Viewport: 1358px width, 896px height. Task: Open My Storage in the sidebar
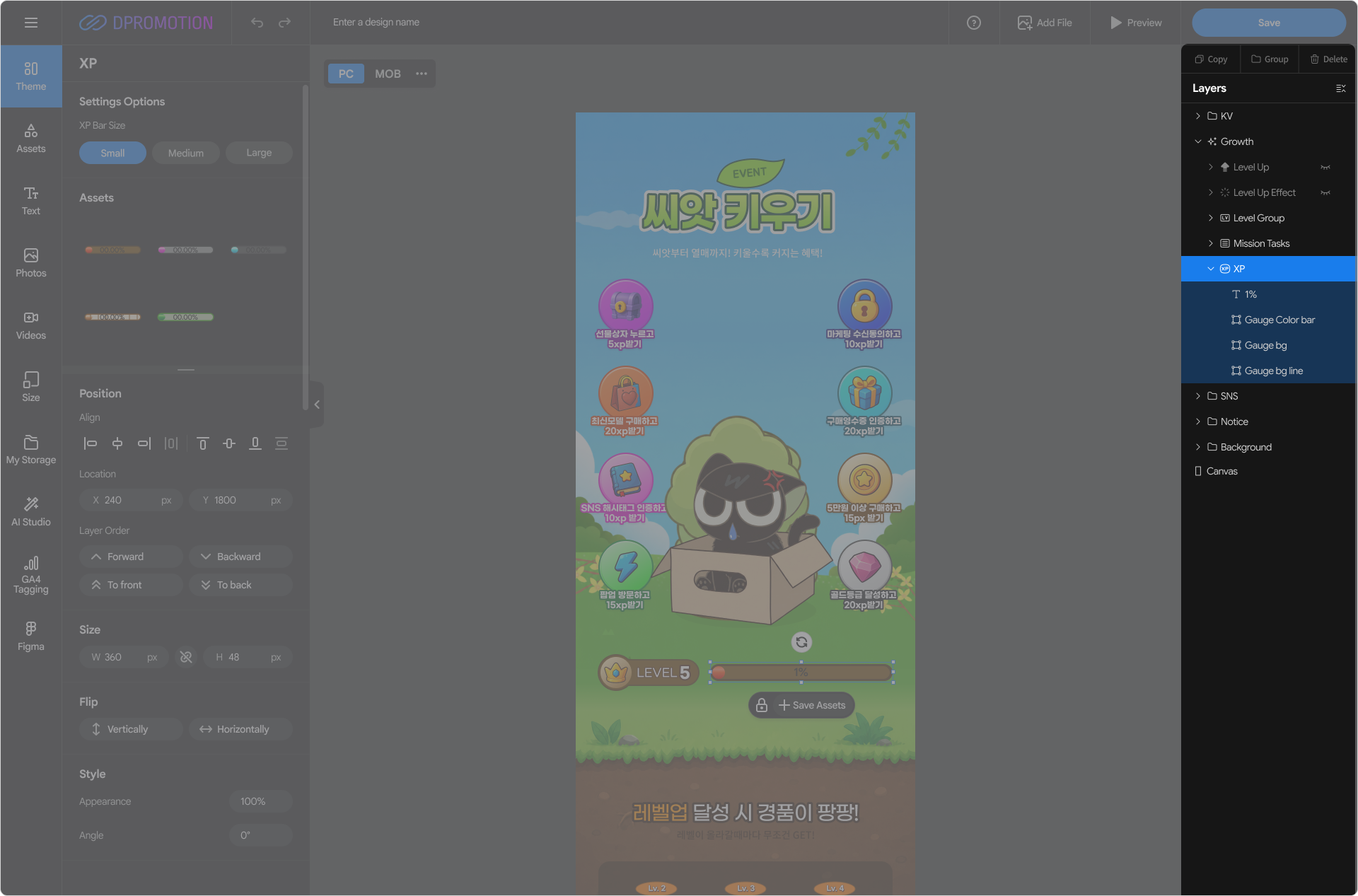pyautogui.click(x=31, y=450)
